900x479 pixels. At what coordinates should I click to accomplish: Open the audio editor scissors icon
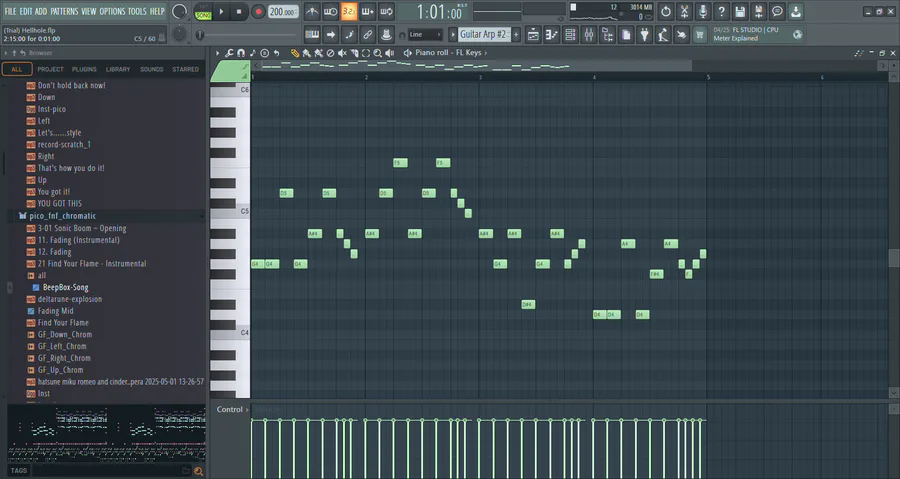coord(684,11)
